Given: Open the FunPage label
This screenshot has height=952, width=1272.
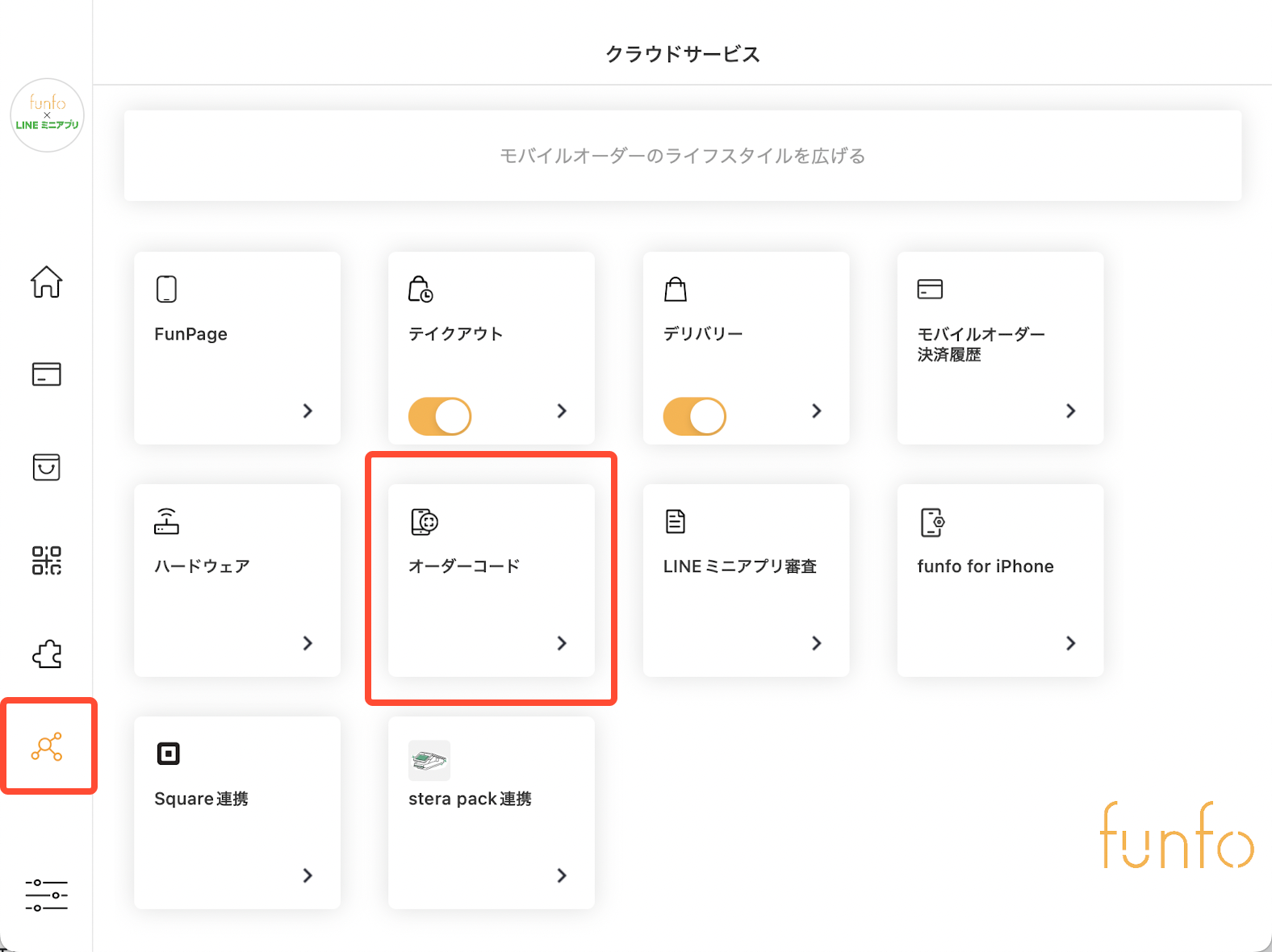Looking at the screenshot, I should 190,334.
